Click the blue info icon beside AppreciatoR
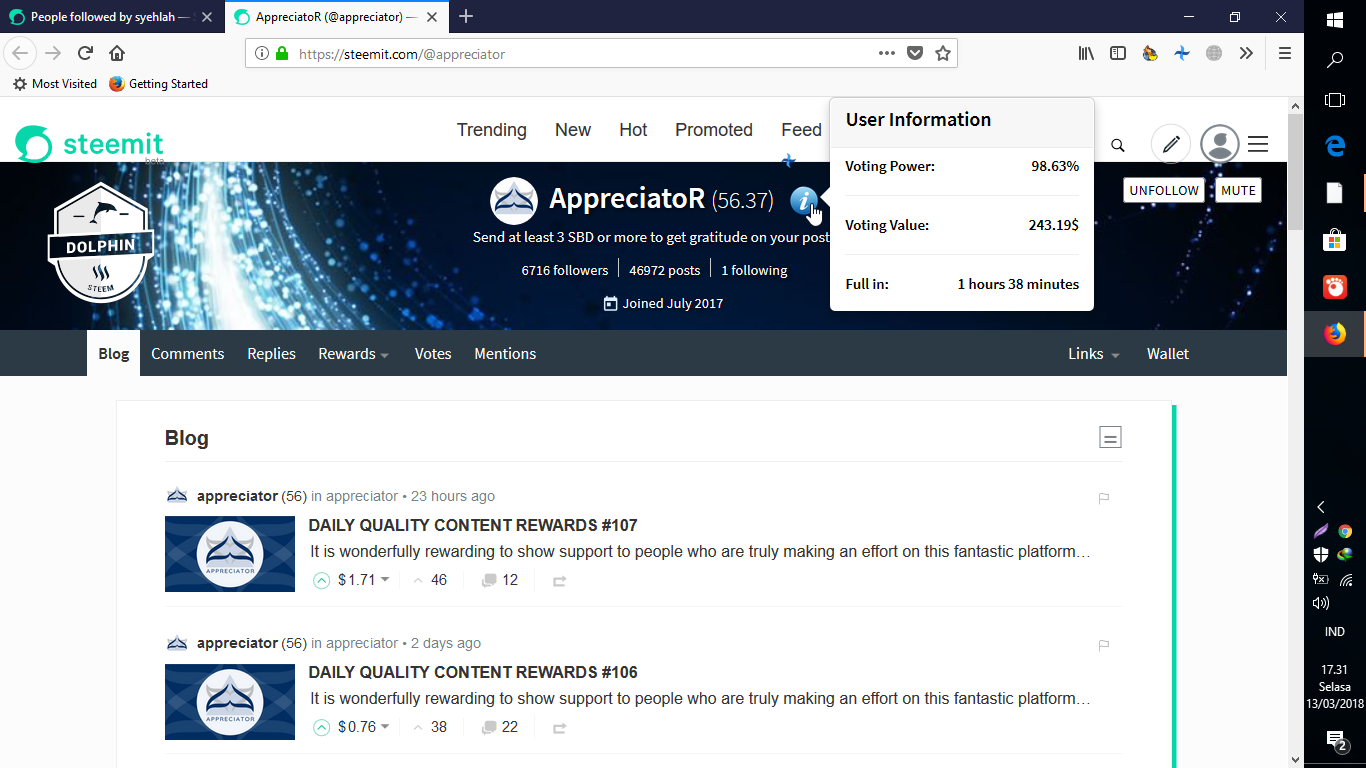Viewport: 1366px width, 768px height. click(x=804, y=200)
